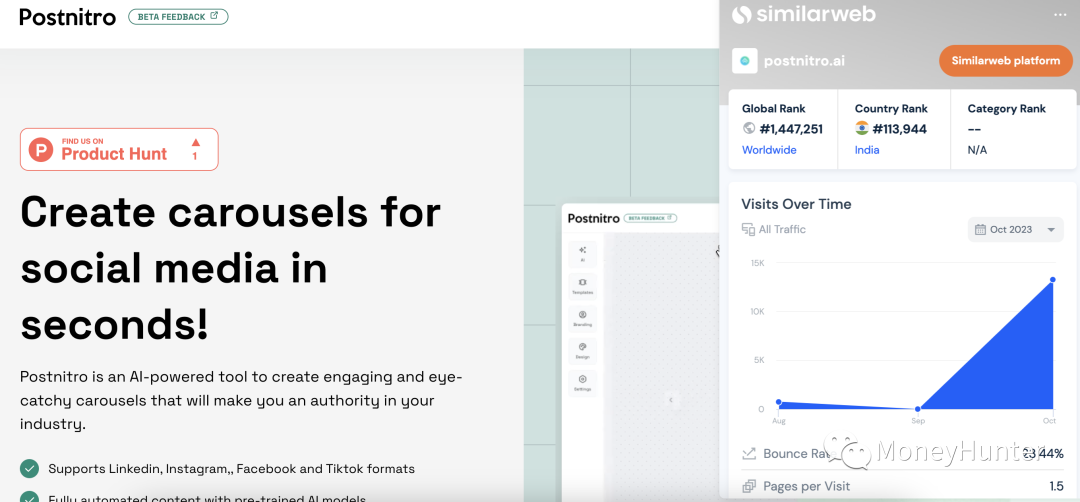Viewport: 1080px width, 502px height.
Task: Click the Aug data point on chart
Action: 779,402
